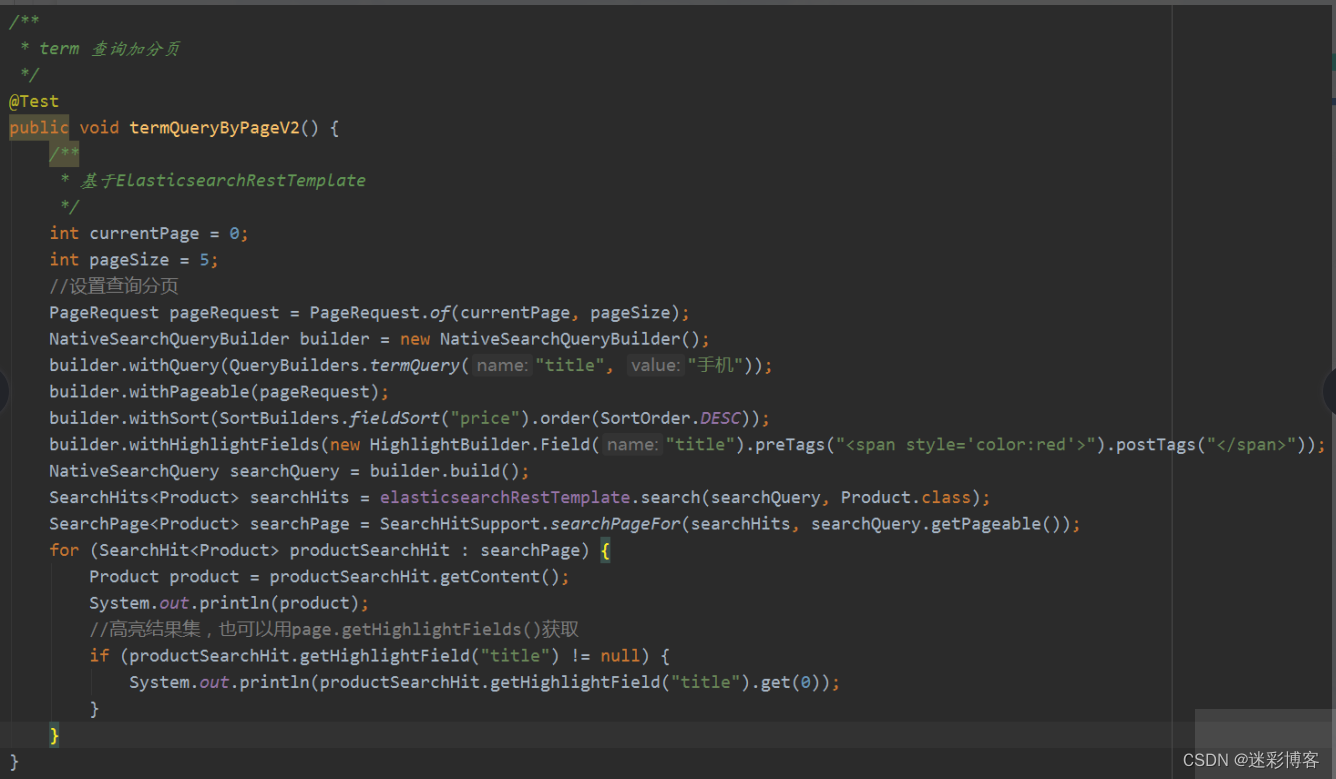1336x779 pixels.
Task: Click the SortBuilders class reference
Action: tap(279, 418)
